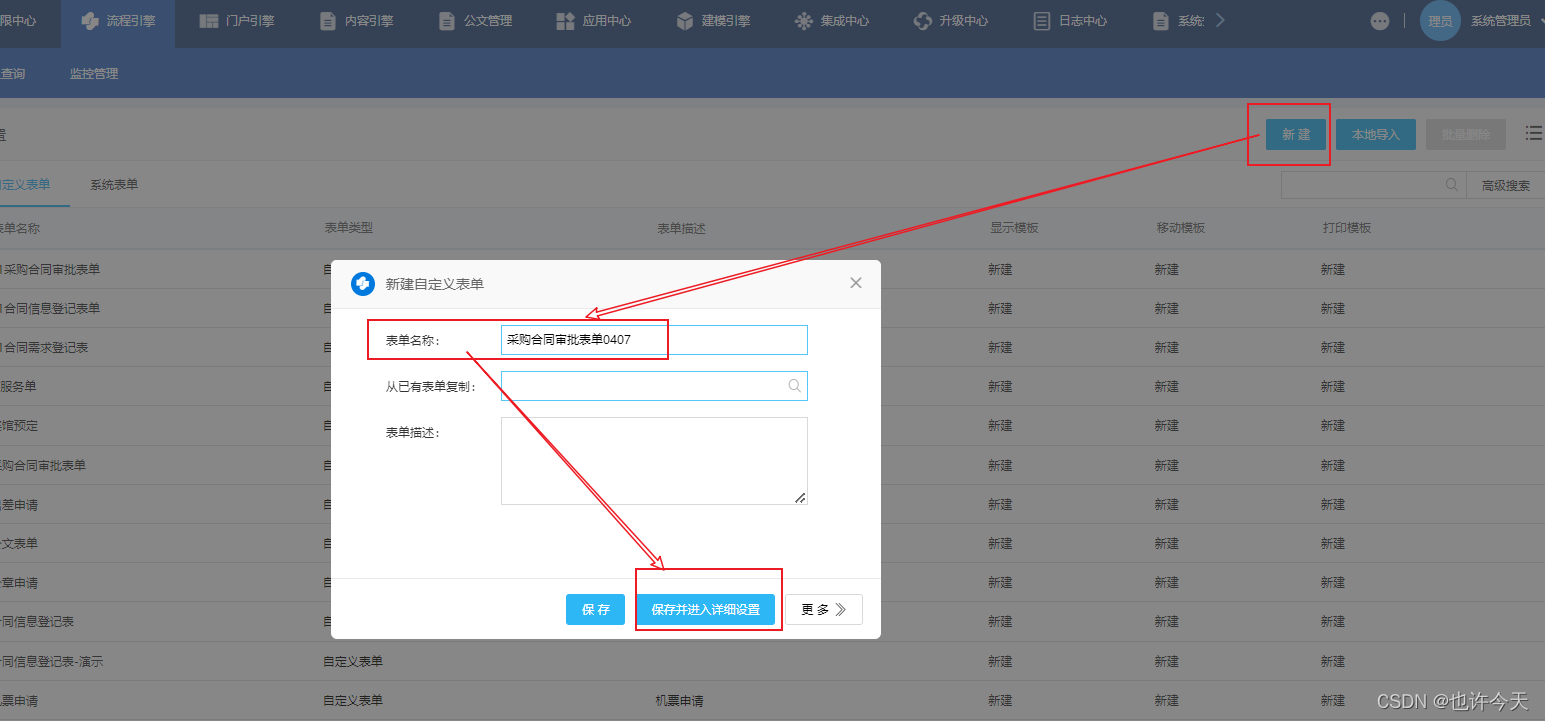Click the 表单名称 input field

(x=654, y=340)
